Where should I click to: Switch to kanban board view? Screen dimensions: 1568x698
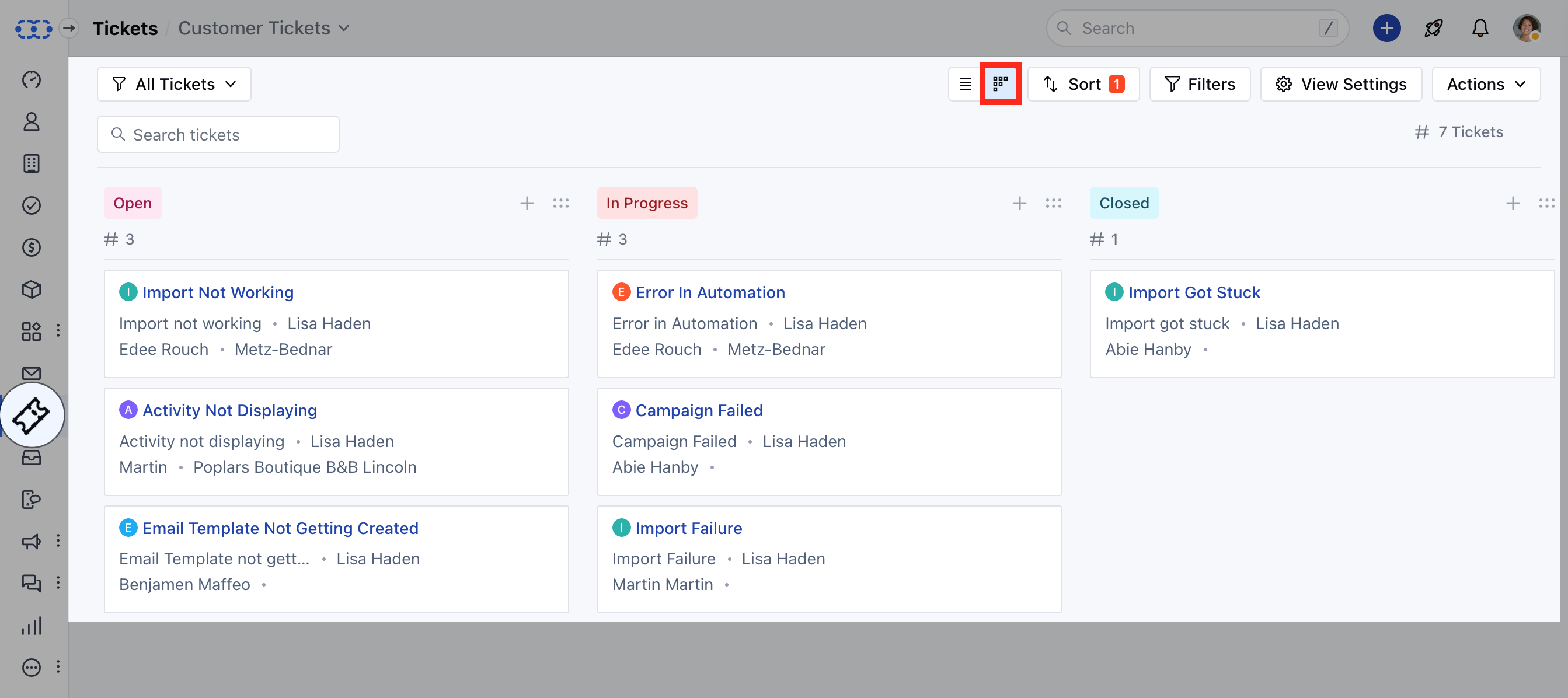[1000, 84]
